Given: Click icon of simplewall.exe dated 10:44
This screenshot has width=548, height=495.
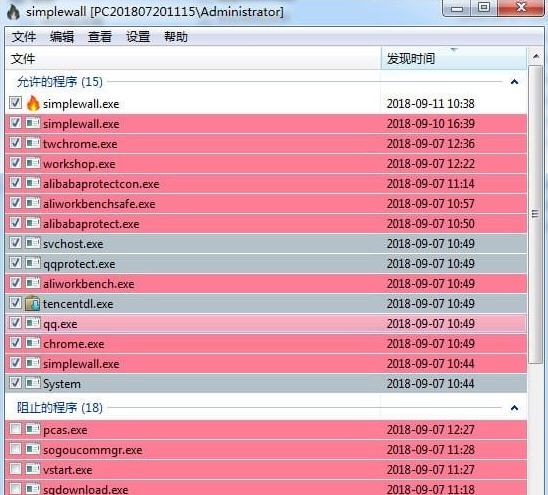Looking at the screenshot, I should (x=33, y=364).
